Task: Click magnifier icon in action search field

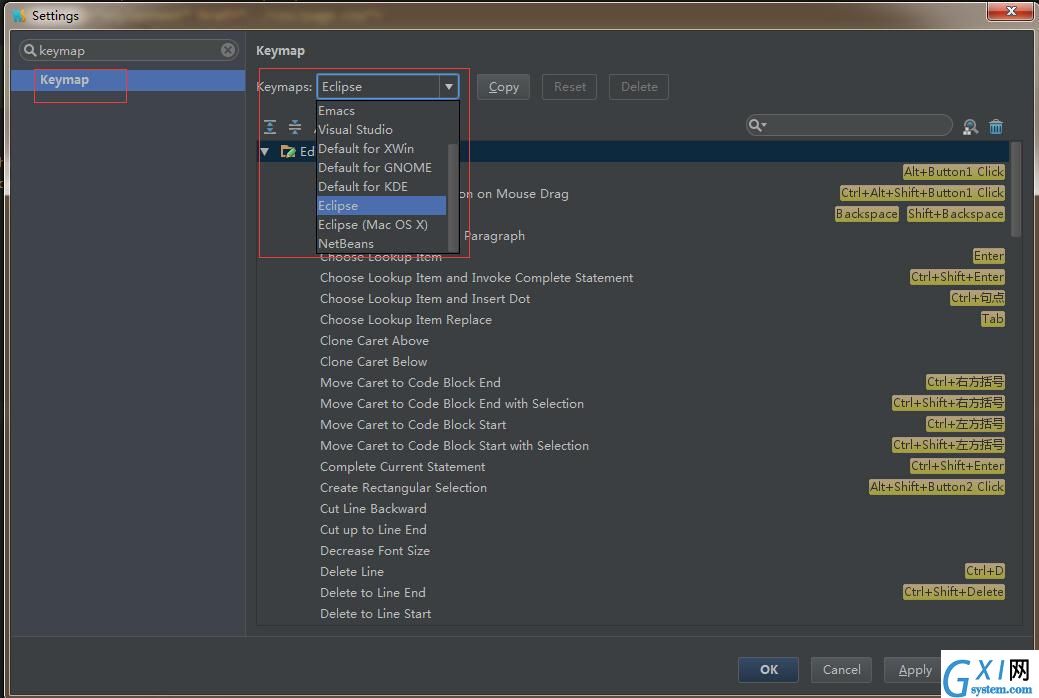Action: (x=757, y=125)
